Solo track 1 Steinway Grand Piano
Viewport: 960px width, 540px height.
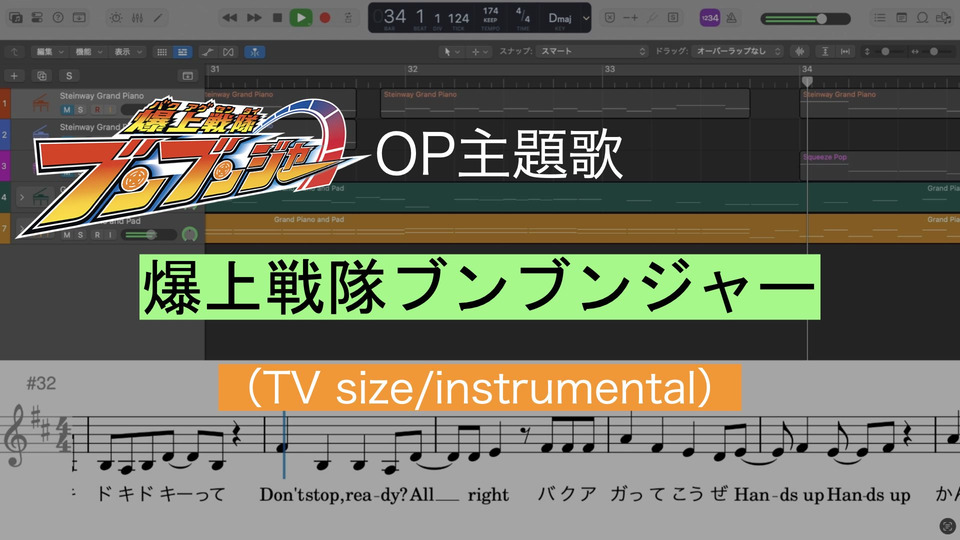(81, 110)
